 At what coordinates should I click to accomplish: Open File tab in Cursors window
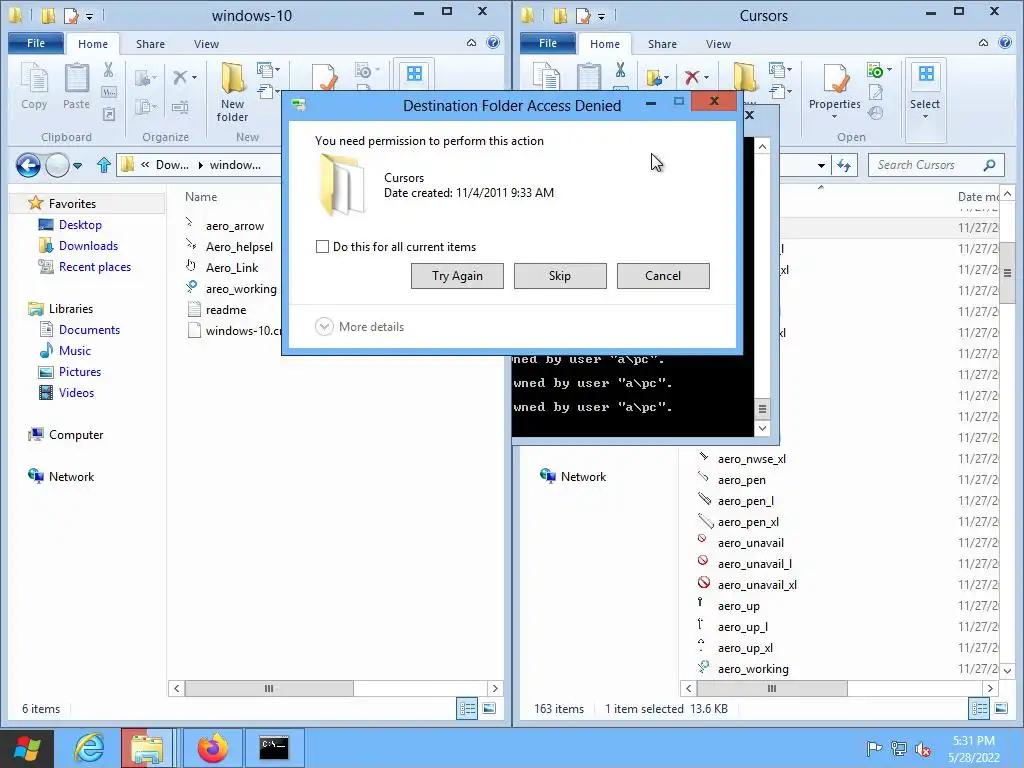[548, 43]
